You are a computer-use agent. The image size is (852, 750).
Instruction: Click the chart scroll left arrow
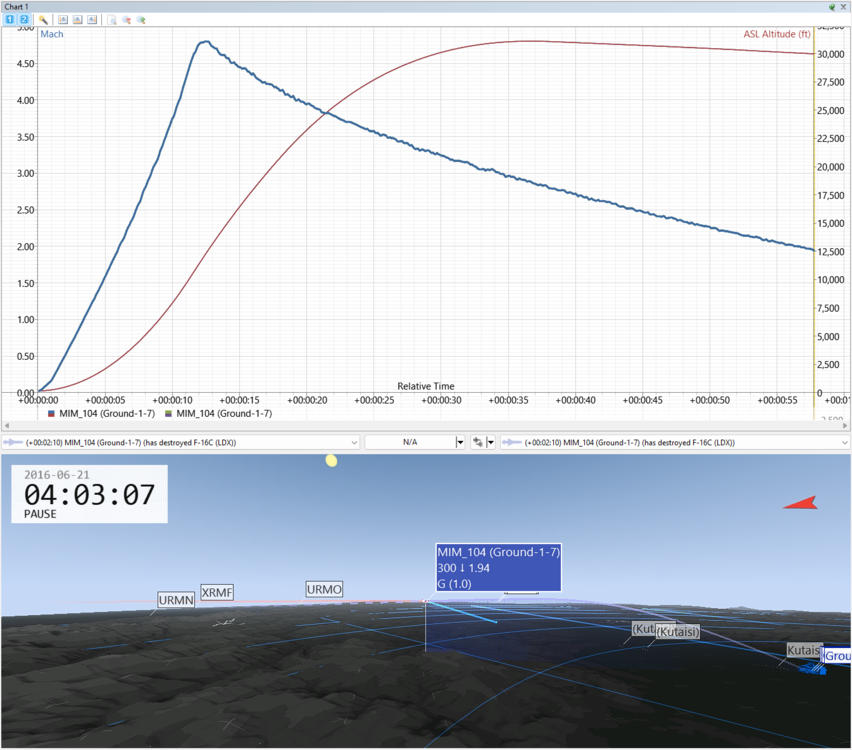(x=7, y=426)
